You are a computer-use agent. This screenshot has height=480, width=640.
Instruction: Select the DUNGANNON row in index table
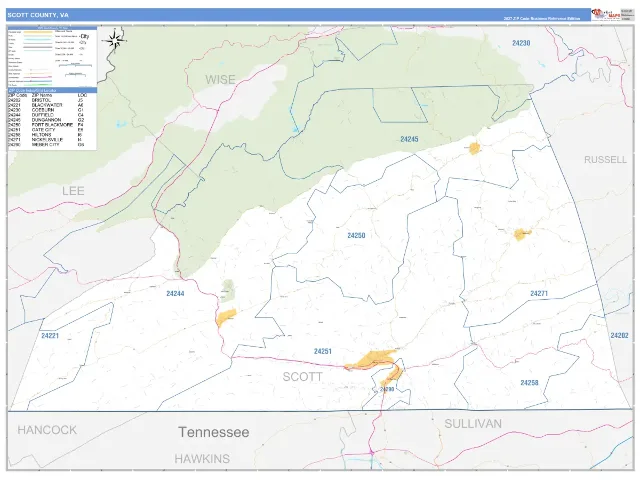[47, 120]
